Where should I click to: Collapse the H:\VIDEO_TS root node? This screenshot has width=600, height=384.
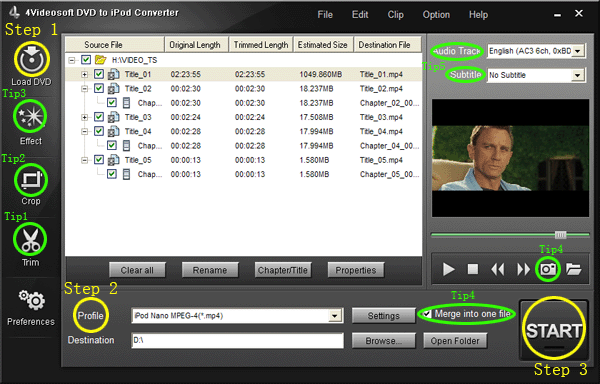72,60
